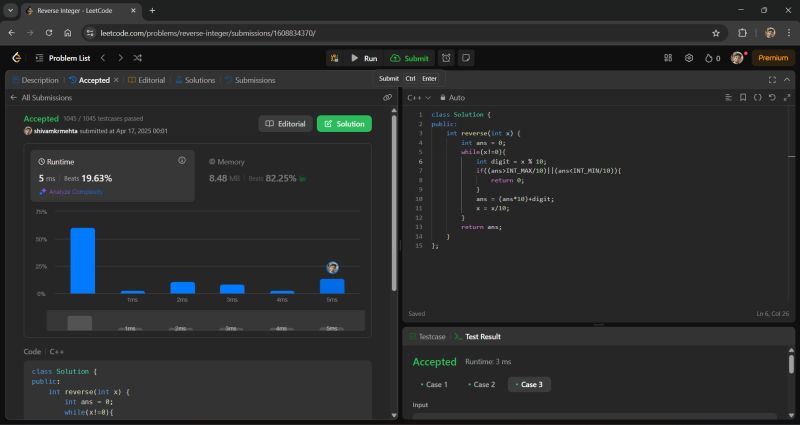Viewport: 800px width, 425px height.
Task: Go back to All Submissions
Action: tap(41, 97)
